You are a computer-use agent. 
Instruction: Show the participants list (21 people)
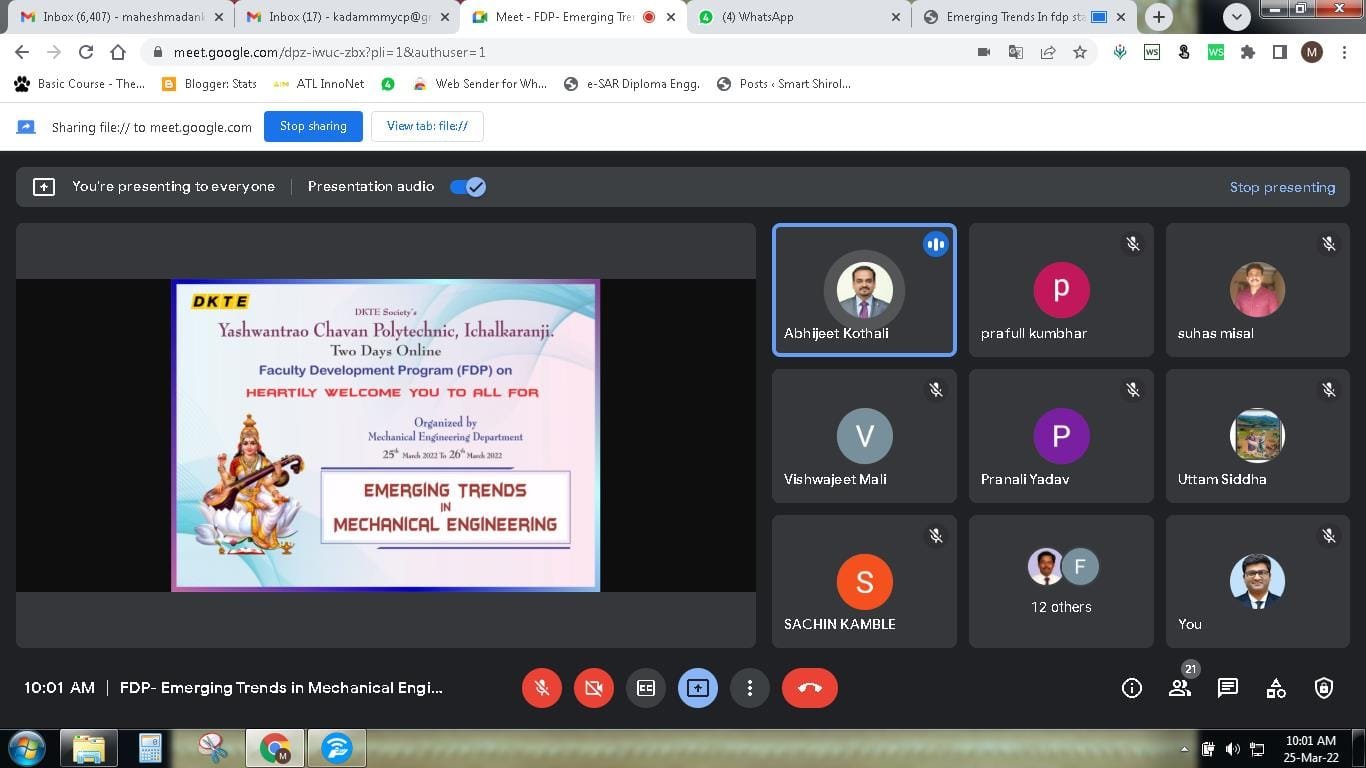pyautogui.click(x=1180, y=688)
